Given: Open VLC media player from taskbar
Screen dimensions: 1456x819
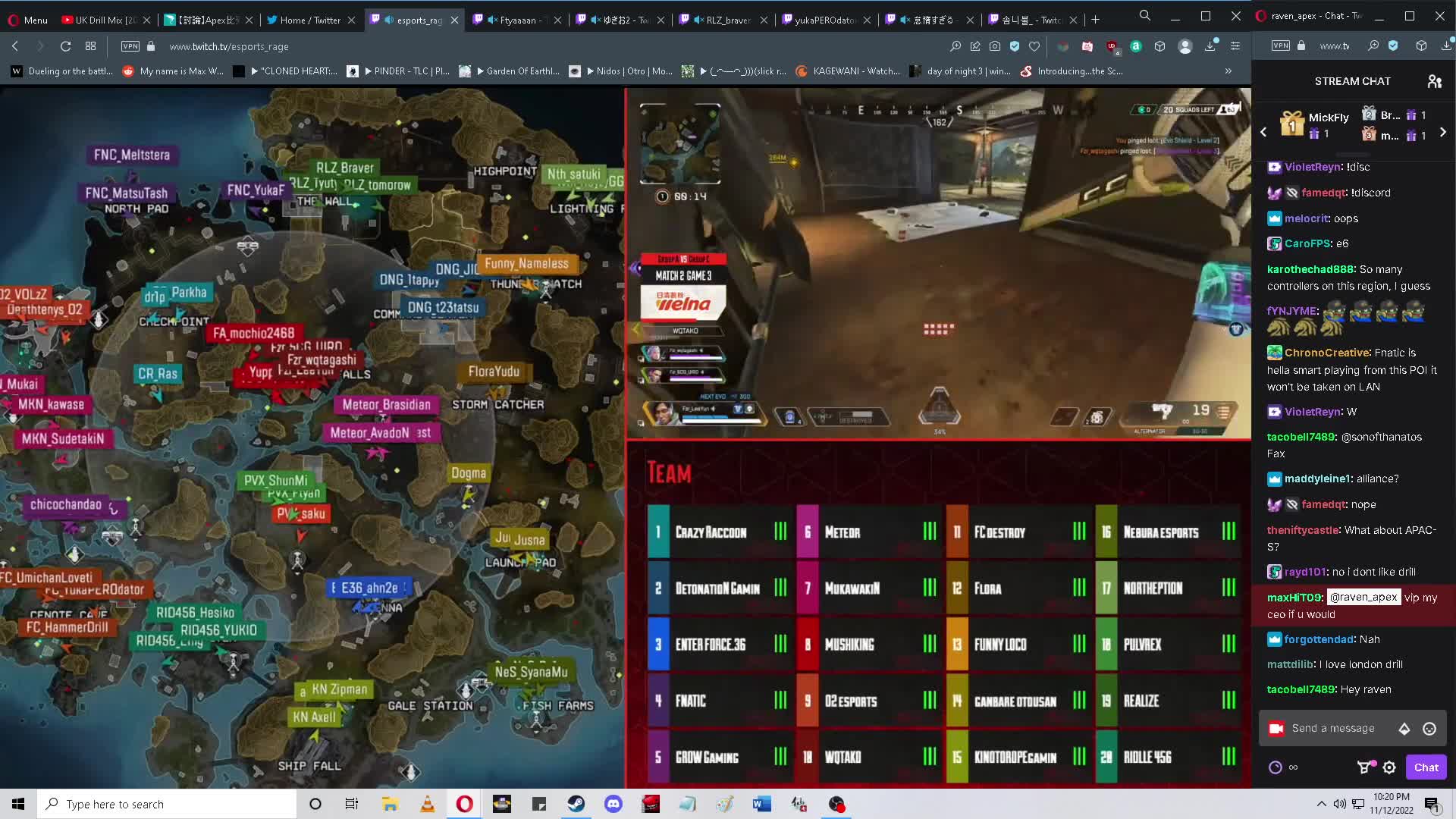Looking at the screenshot, I should (427, 804).
